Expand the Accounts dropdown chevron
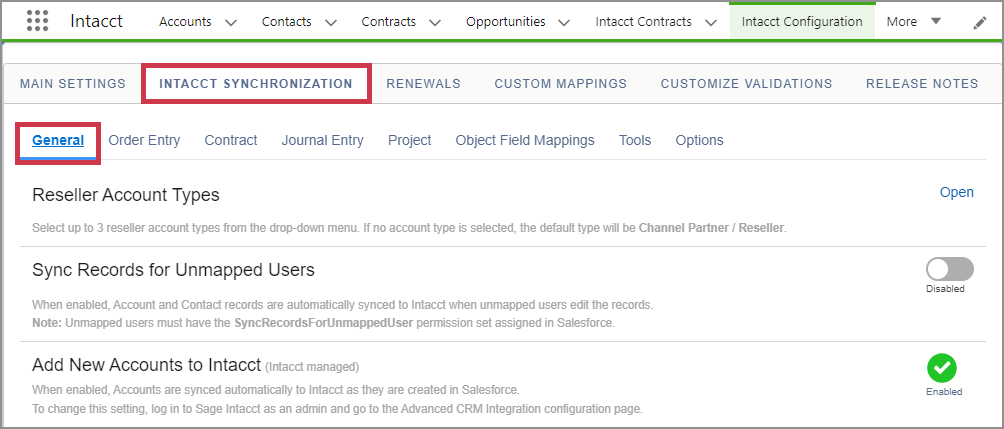This screenshot has height=429, width=1004. (231, 22)
